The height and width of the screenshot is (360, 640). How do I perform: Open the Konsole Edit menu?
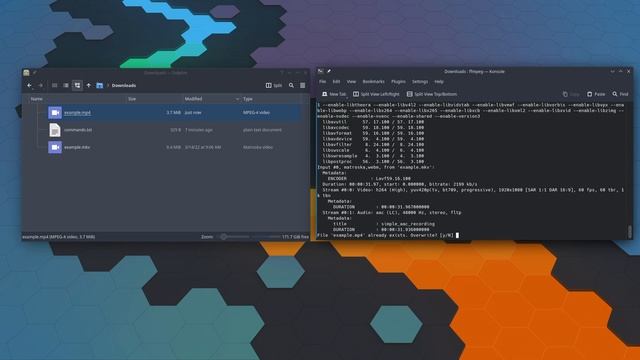(x=336, y=82)
